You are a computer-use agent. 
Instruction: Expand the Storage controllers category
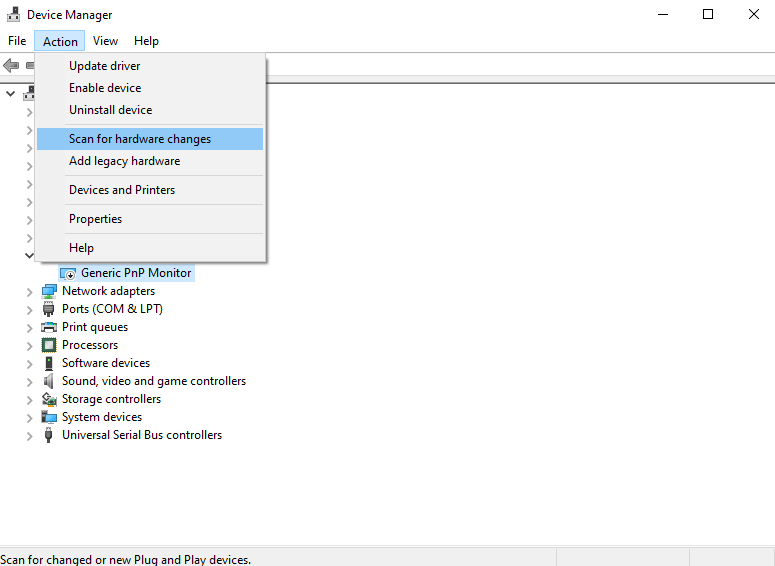30,399
